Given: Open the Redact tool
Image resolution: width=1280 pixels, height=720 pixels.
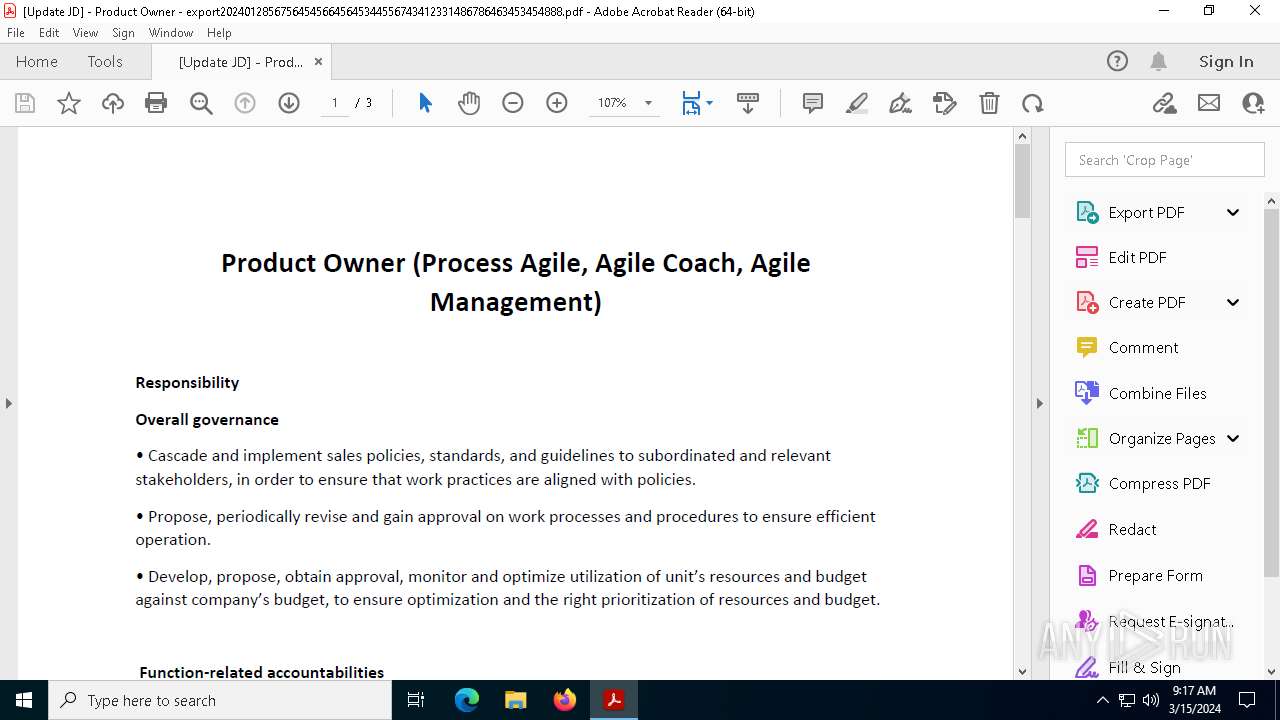Looking at the screenshot, I should tap(1132, 529).
